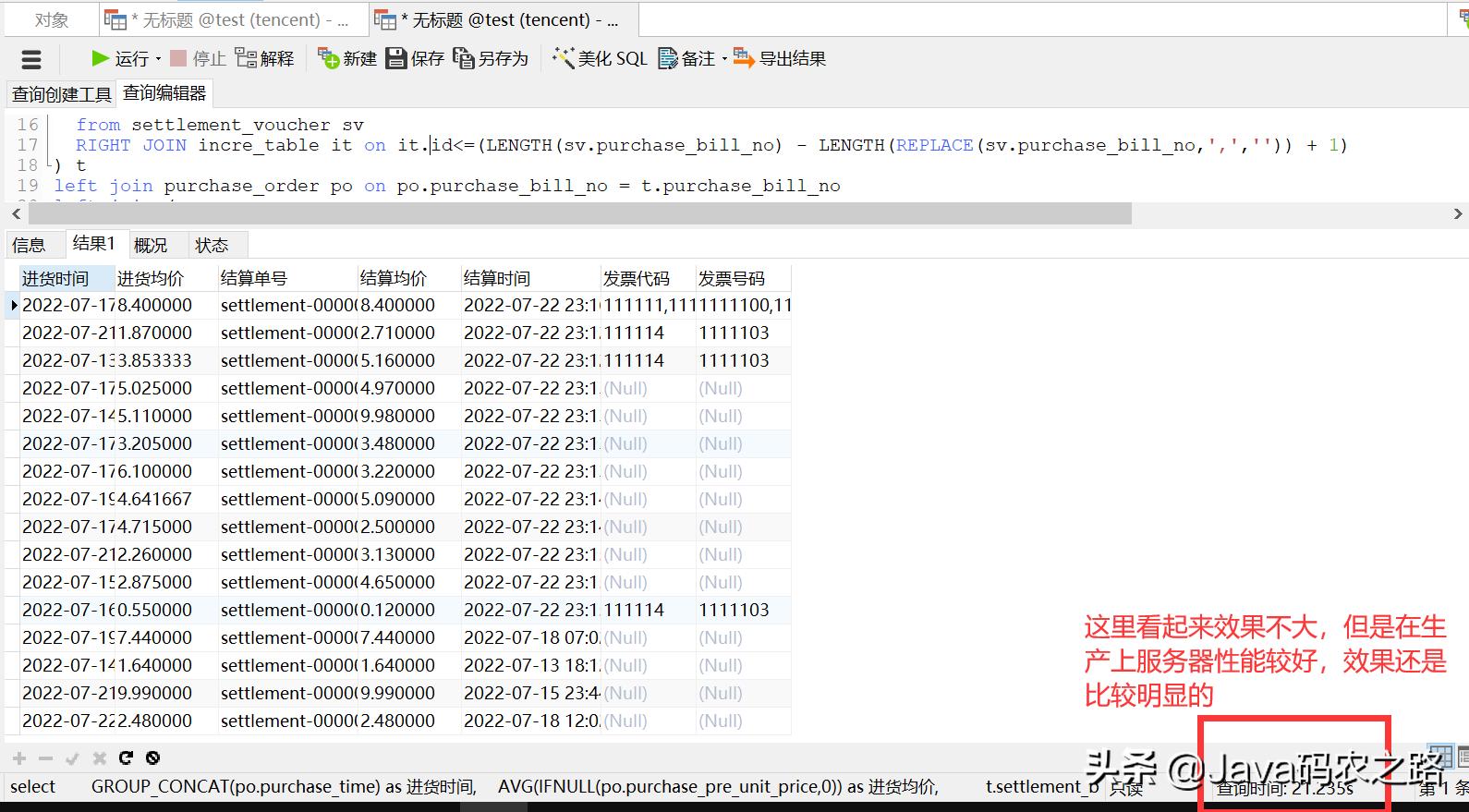The height and width of the screenshot is (812, 1469).
Task: Open the 备注 dropdown arrow
Action: 724,59
